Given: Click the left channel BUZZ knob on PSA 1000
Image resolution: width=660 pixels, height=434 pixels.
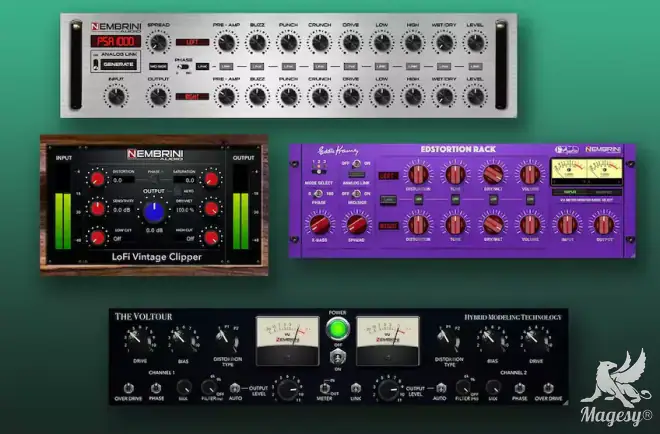Looking at the screenshot, I should [x=257, y=43].
